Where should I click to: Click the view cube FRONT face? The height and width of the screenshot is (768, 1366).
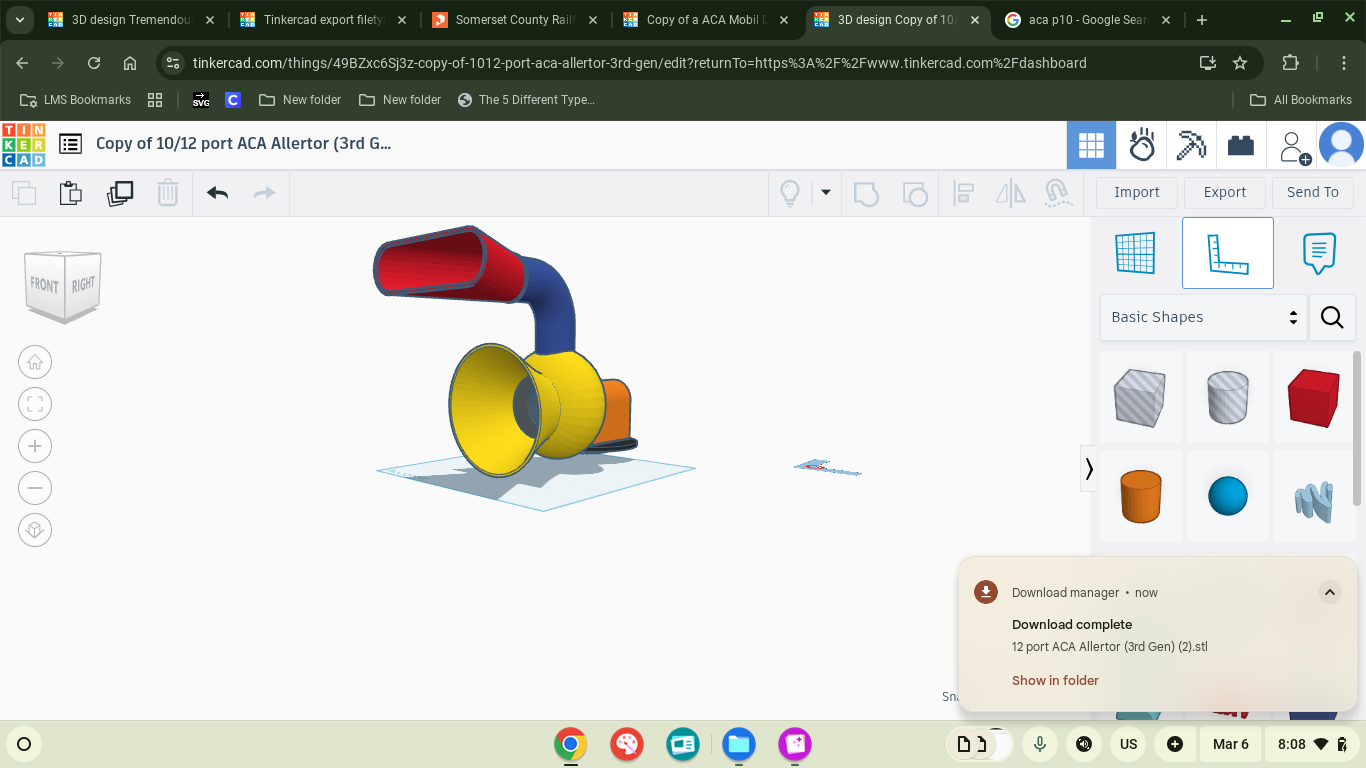point(44,286)
